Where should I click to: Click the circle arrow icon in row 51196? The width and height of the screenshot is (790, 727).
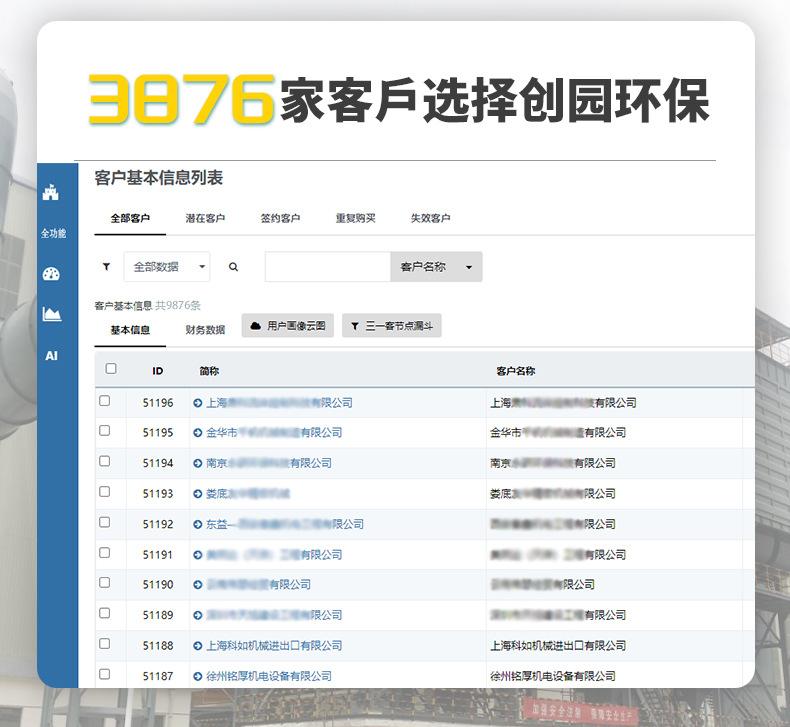coord(198,403)
